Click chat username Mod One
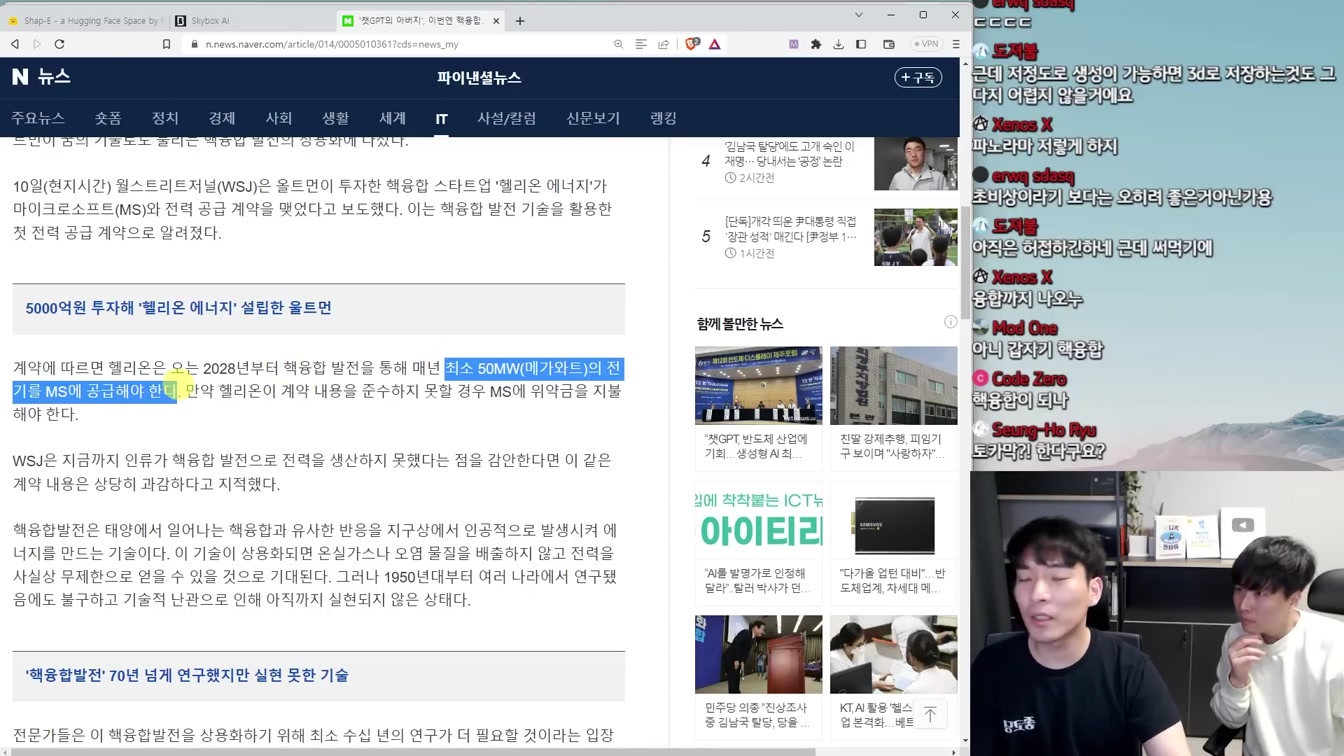Screen dimensions: 1344x756 click(1024, 328)
